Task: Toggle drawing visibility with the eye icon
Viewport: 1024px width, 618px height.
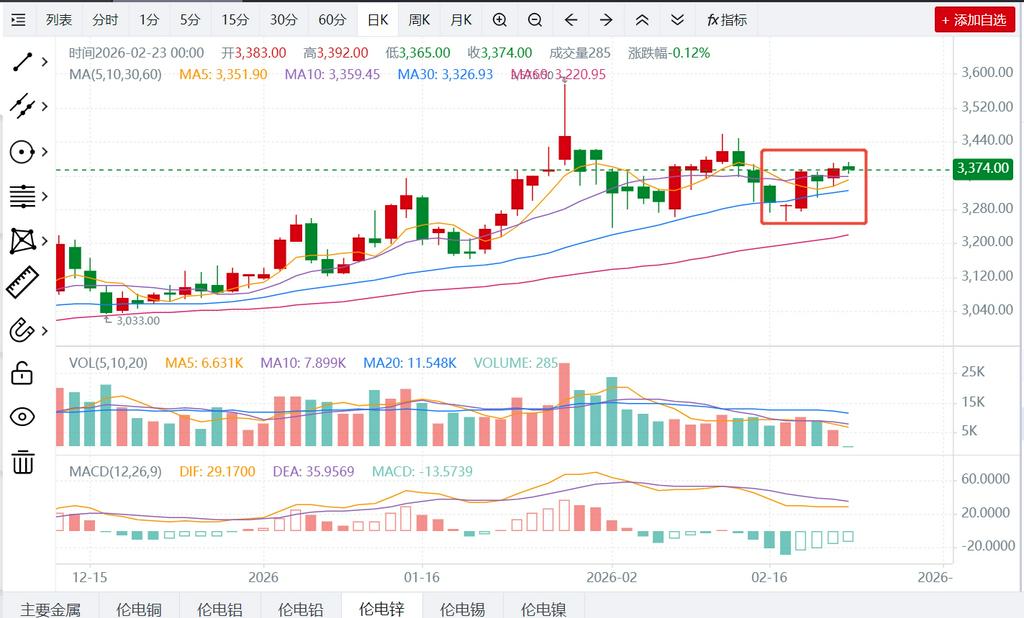Action: [22, 417]
